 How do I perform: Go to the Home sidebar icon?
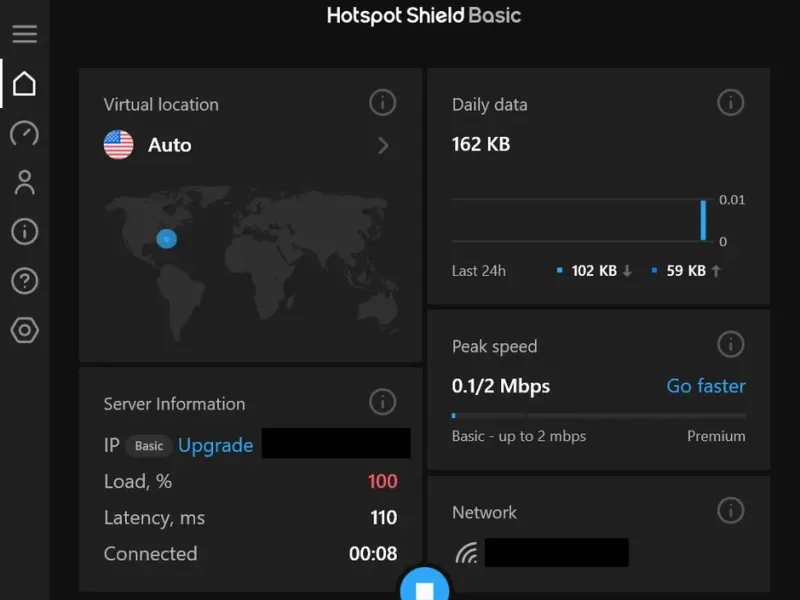pyautogui.click(x=24, y=84)
